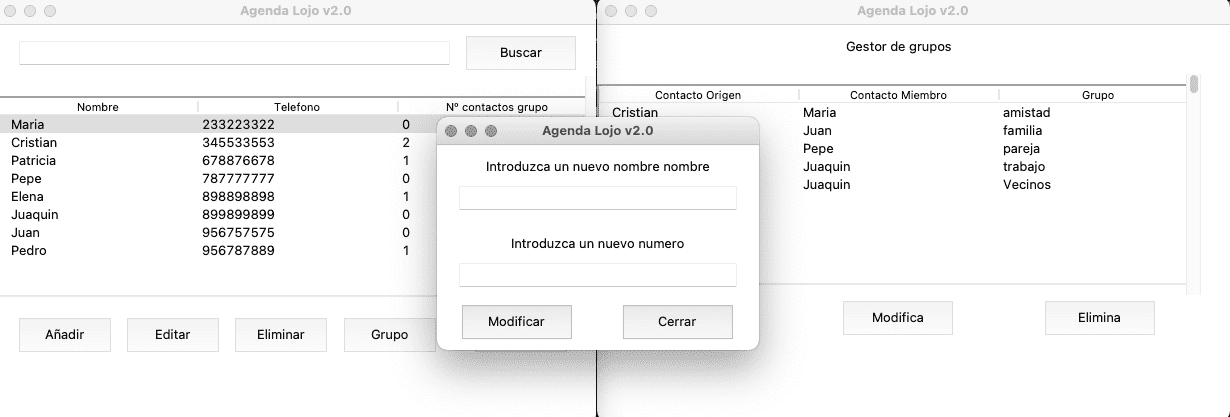
Task: Select the familia group row
Action: point(1022,131)
